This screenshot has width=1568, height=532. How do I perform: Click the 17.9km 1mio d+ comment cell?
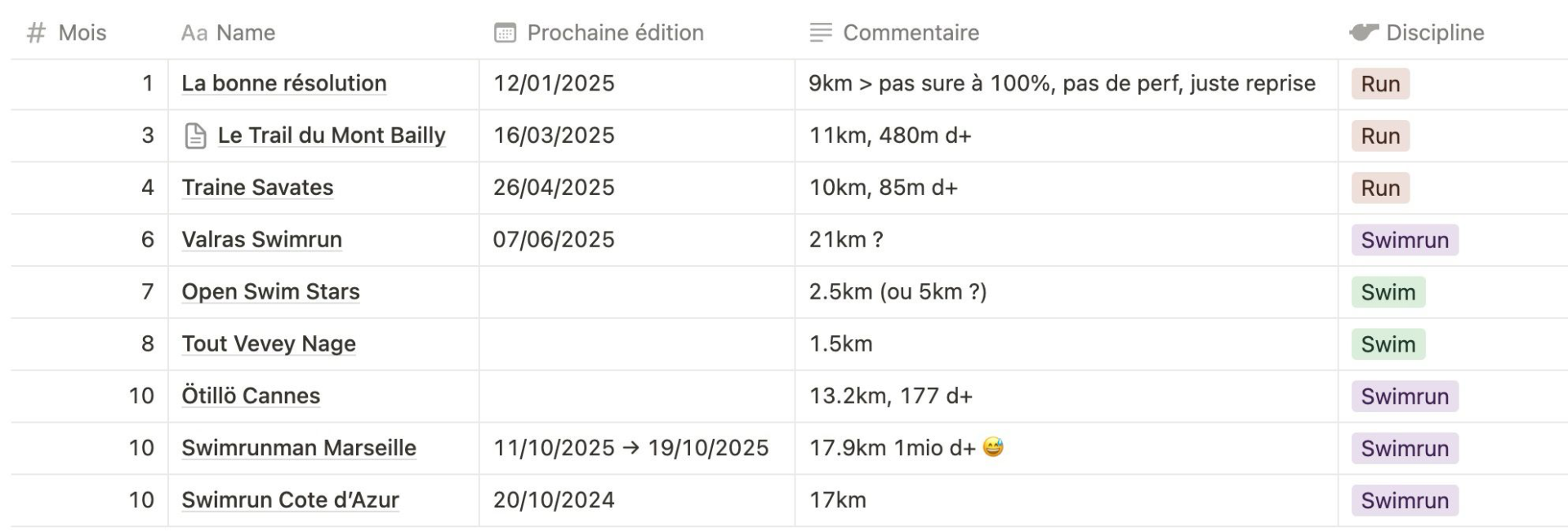(892, 448)
